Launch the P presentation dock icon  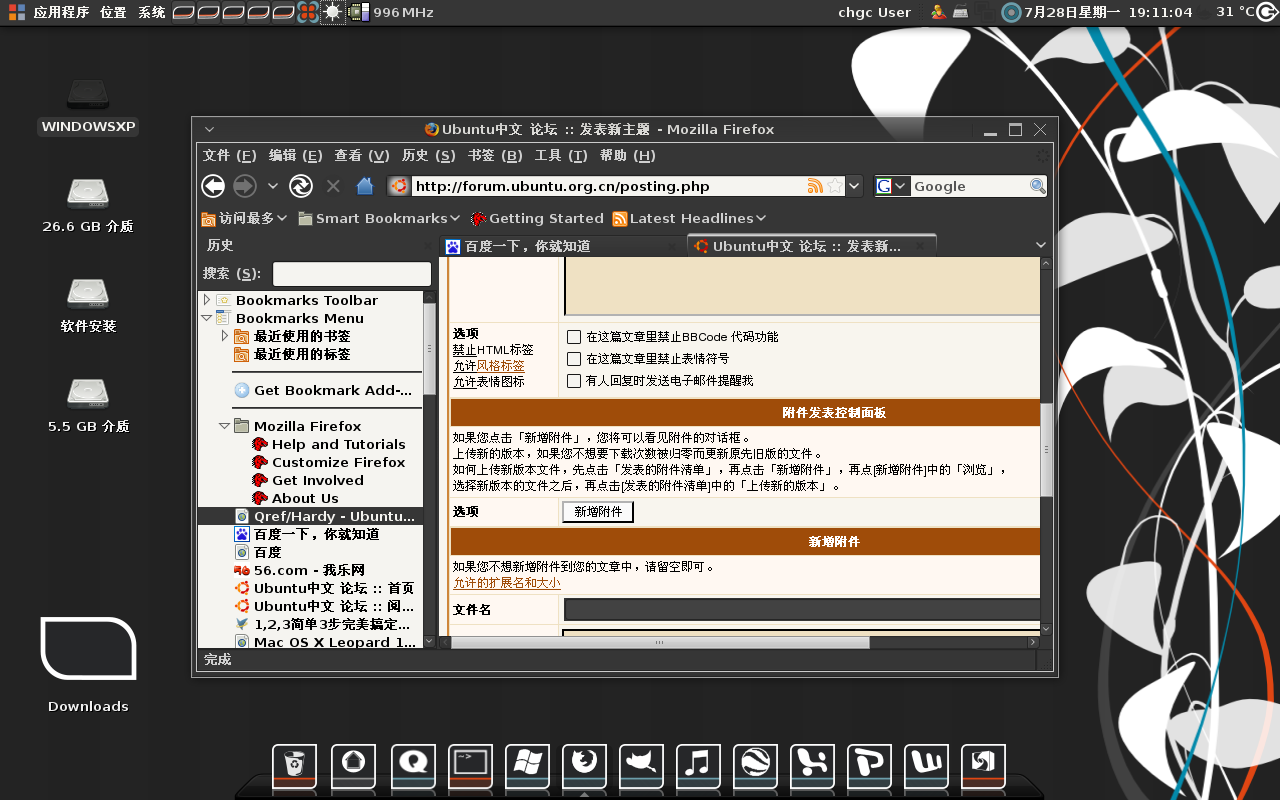coord(869,765)
